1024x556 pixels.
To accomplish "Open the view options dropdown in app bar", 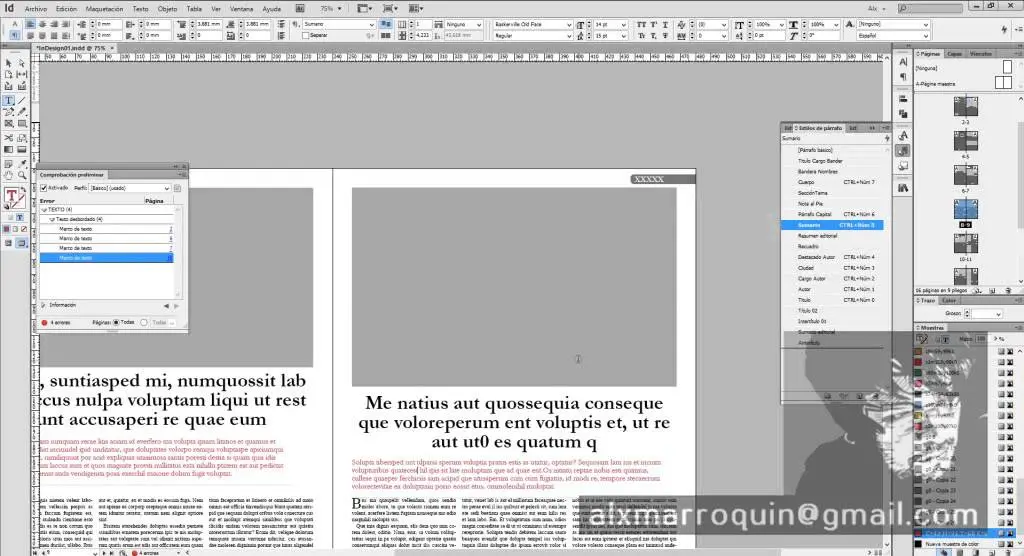I will [x=365, y=8].
